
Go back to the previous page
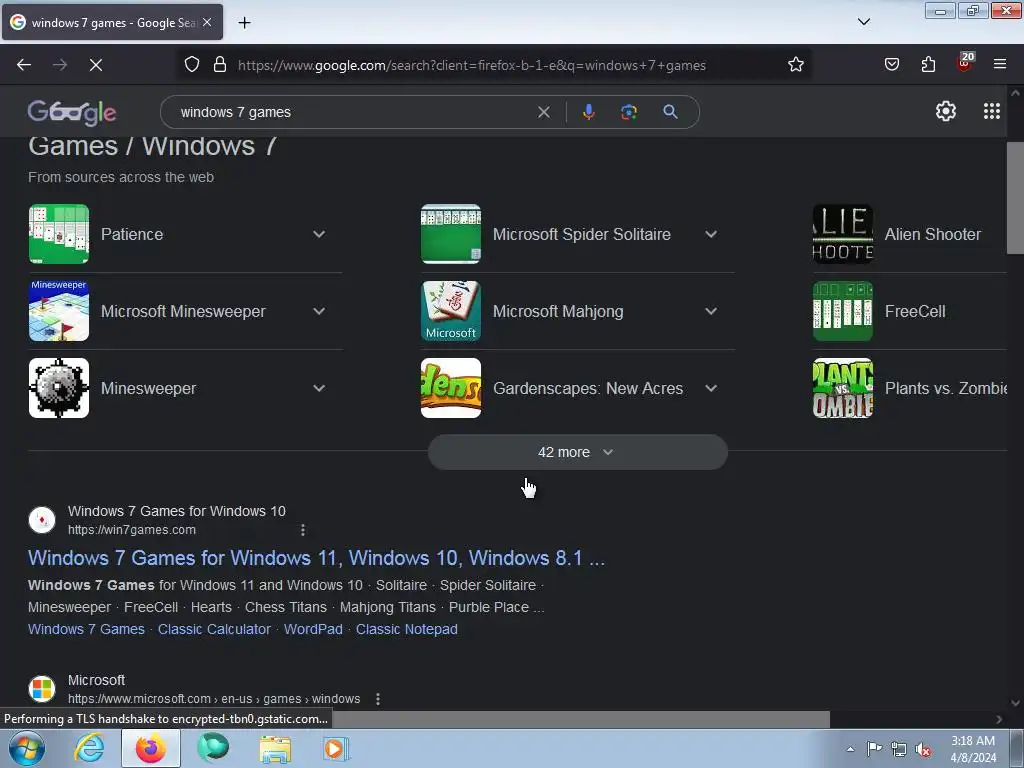pos(24,65)
